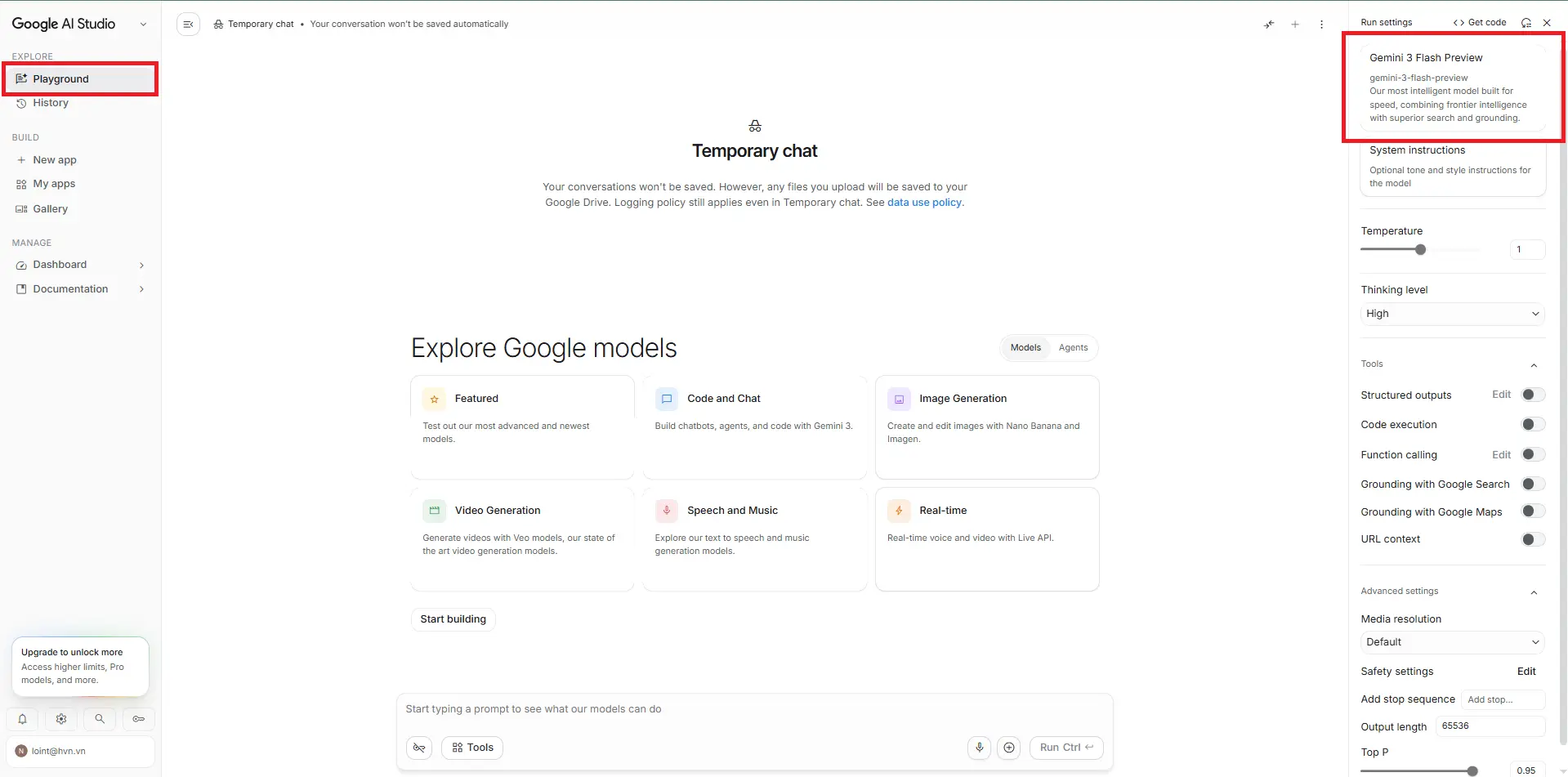The image size is (1568, 777).
Task: Click the circled plus attach icon
Action: (1009, 748)
